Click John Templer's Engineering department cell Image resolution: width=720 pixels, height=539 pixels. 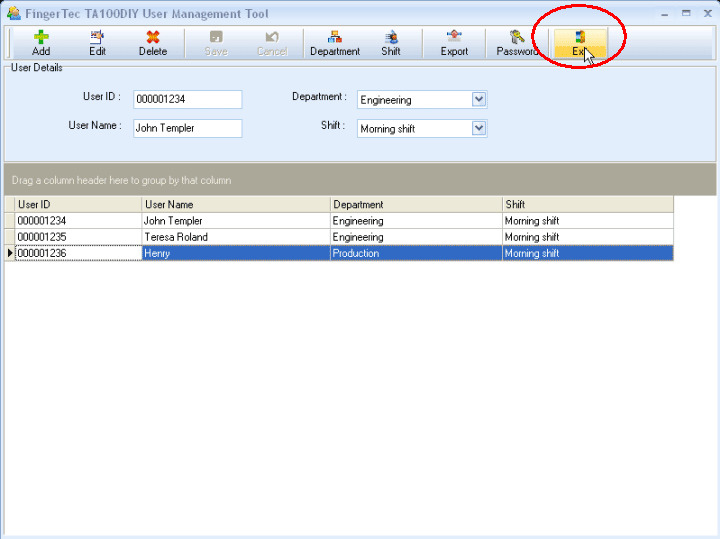pyautogui.click(x=416, y=221)
